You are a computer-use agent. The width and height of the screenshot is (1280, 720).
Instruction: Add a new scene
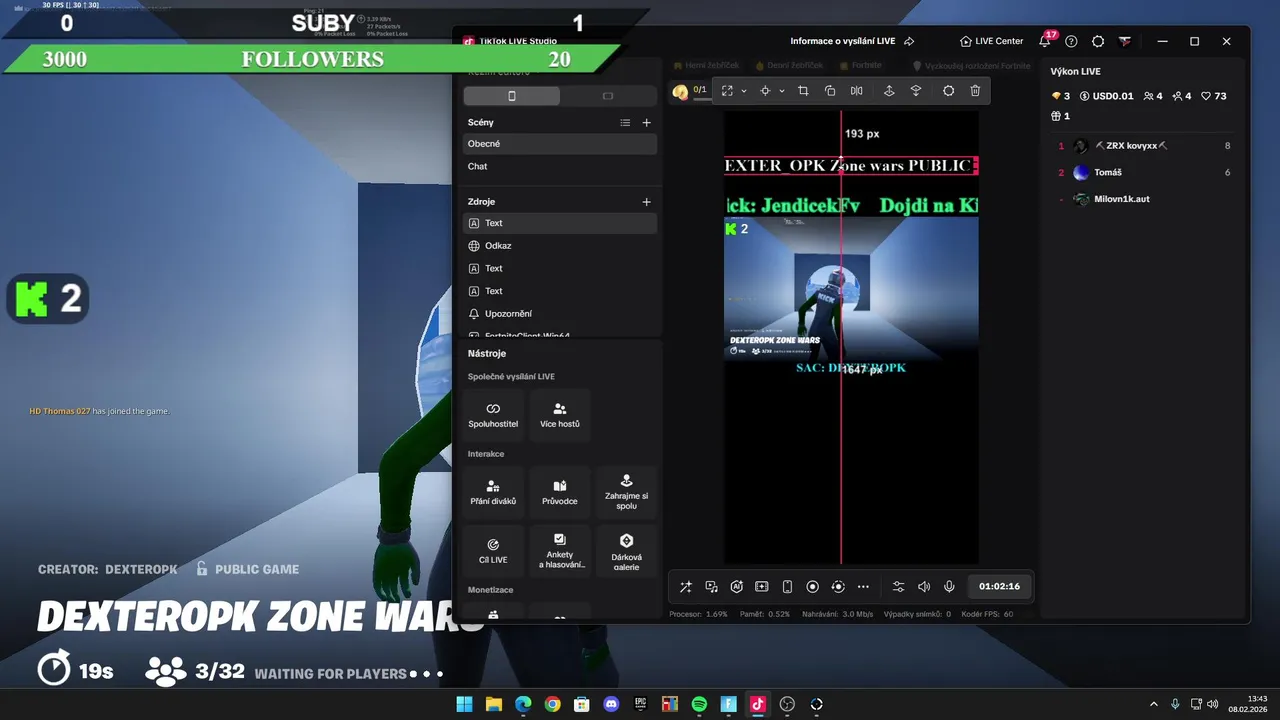pos(646,123)
